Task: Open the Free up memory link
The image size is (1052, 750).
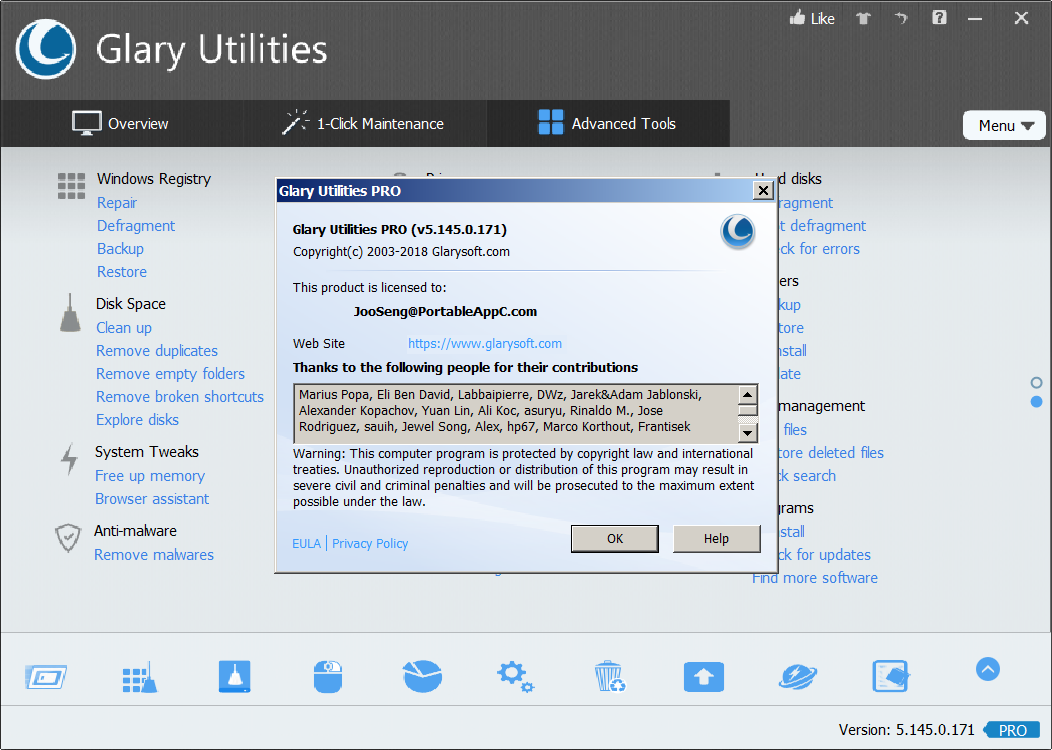Action: click(x=150, y=476)
